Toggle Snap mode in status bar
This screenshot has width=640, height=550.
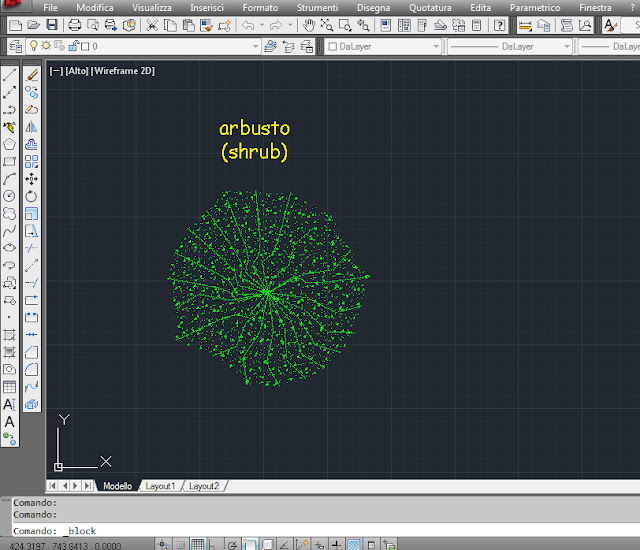click(x=180, y=544)
